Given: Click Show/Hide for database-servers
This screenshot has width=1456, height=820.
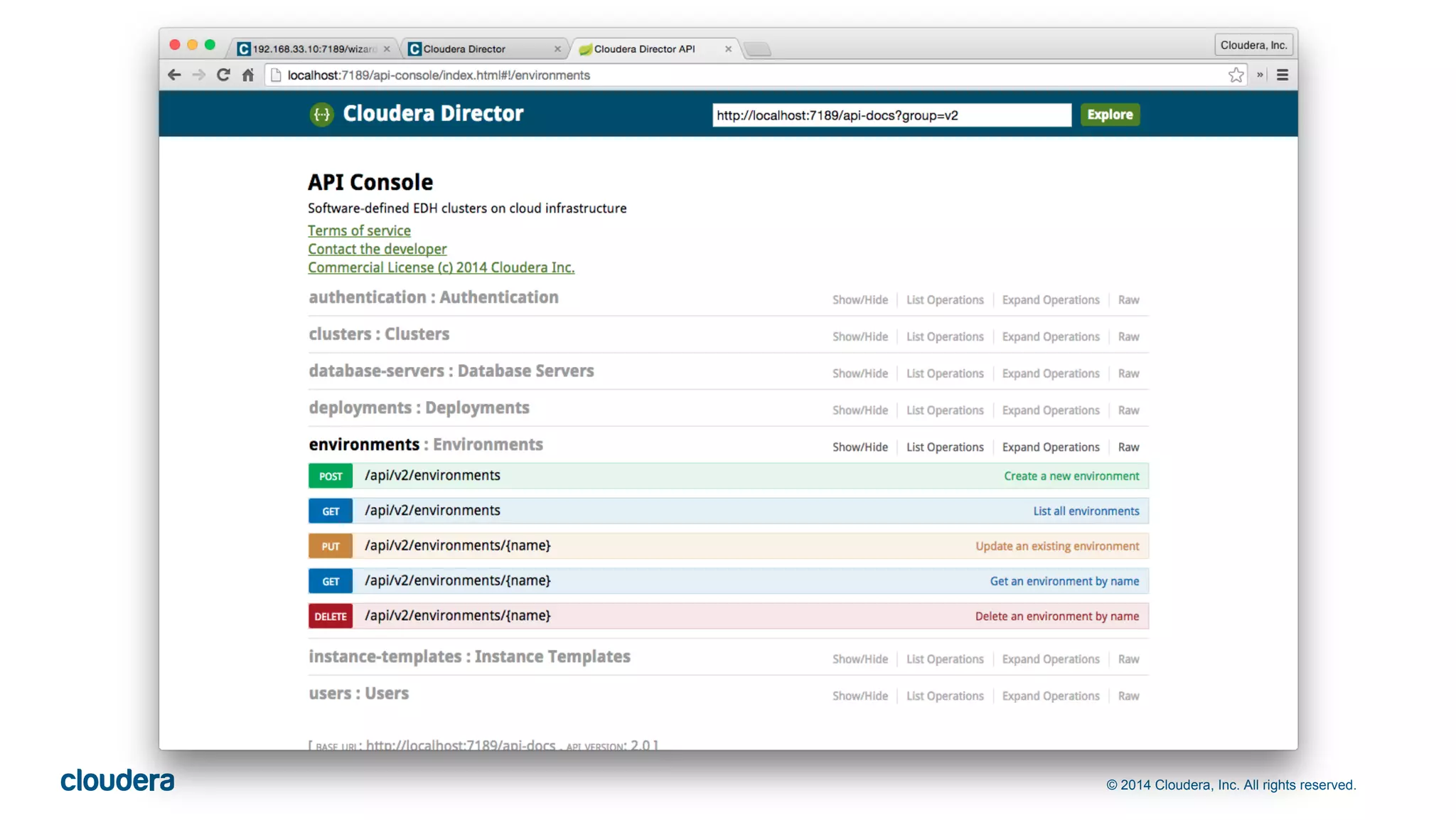Looking at the screenshot, I should pyautogui.click(x=860, y=374).
